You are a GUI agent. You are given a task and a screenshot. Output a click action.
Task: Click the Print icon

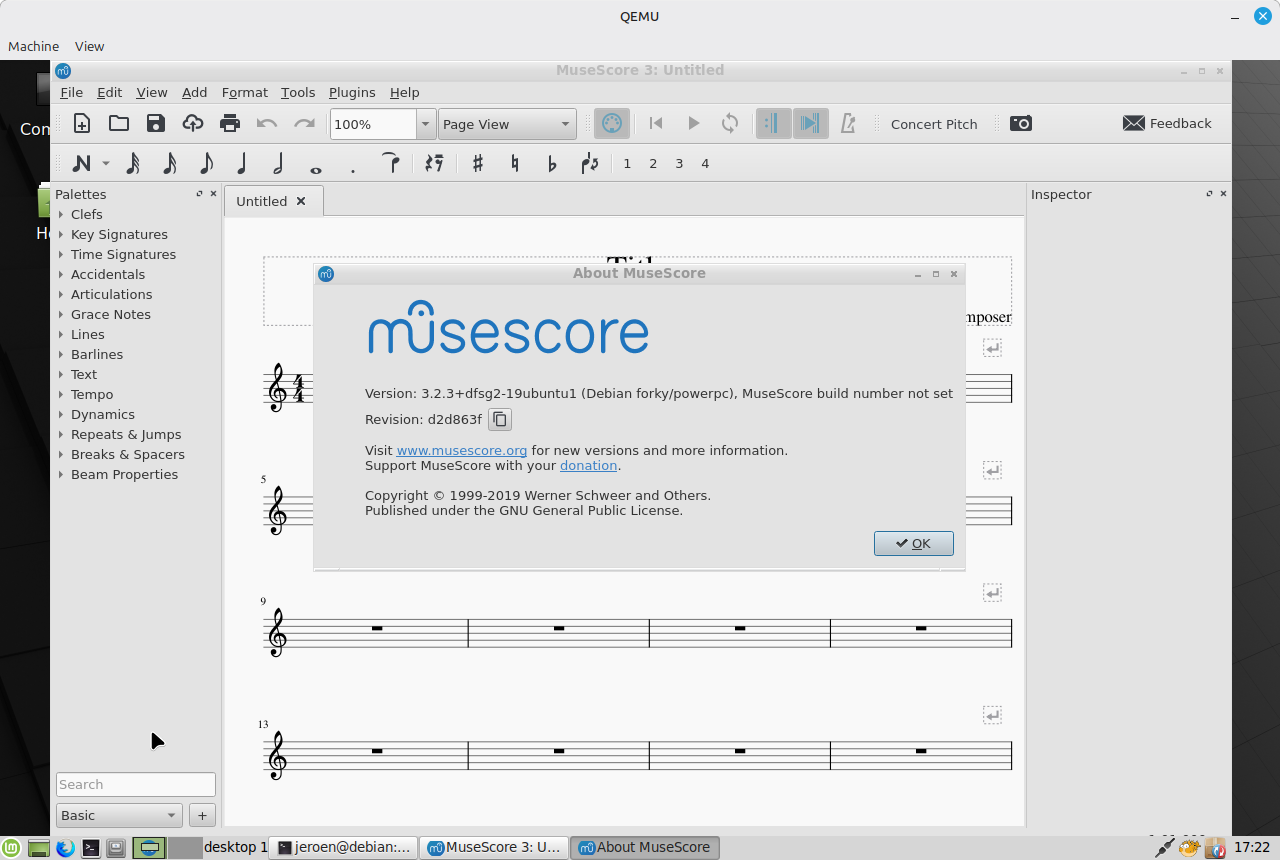click(230, 124)
